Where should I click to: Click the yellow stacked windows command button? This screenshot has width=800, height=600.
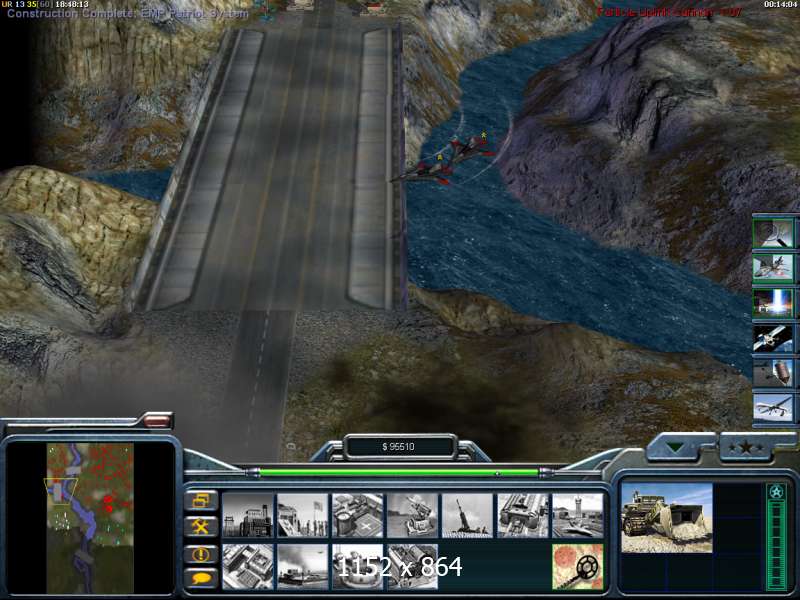point(201,501)
